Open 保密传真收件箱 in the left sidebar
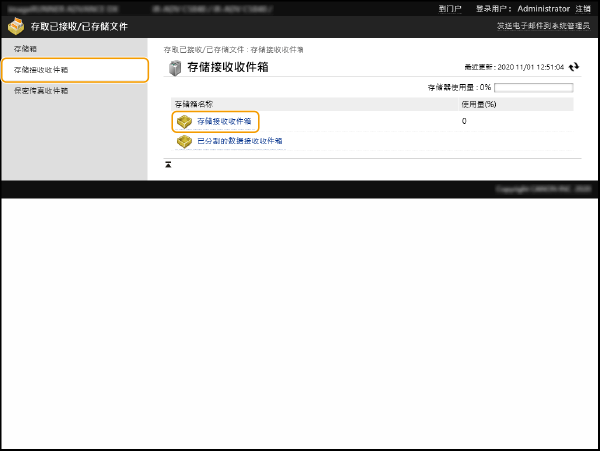 click(42, 91)
